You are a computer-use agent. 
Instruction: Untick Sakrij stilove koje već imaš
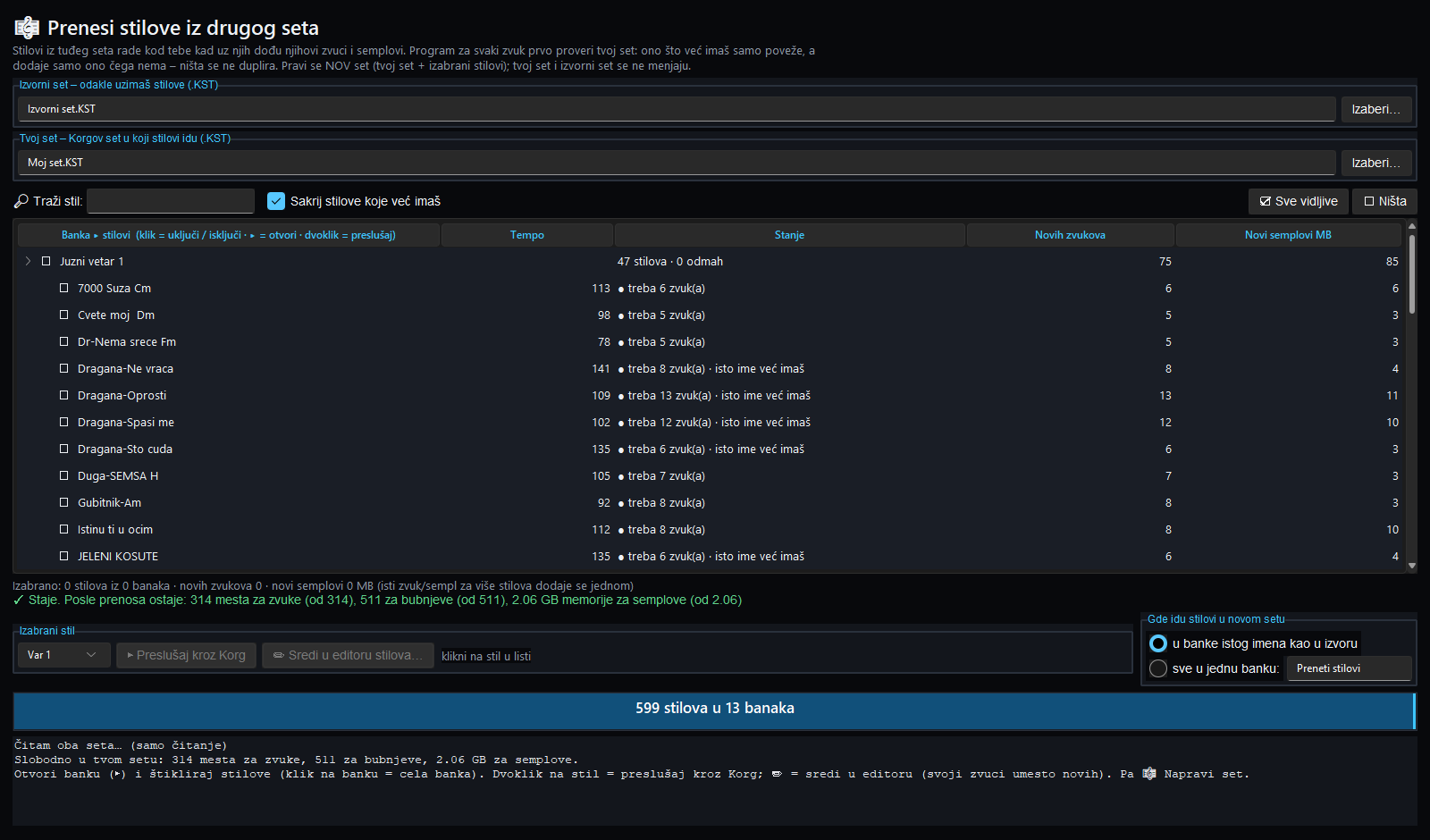click(x=276, y=201)
